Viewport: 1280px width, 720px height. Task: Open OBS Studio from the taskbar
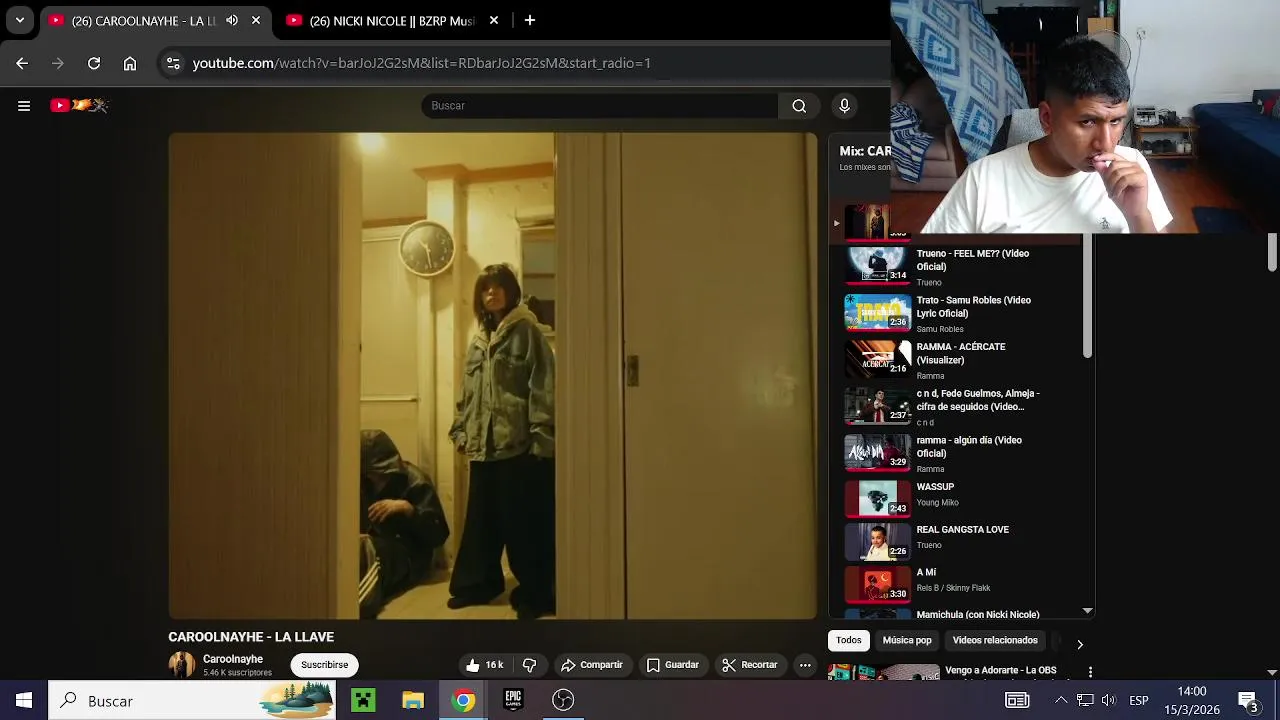pos(563,700)
